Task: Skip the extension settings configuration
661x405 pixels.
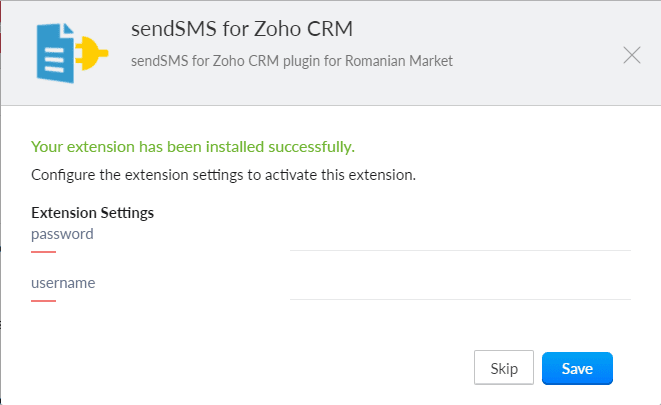Action: tap(504, 368)
